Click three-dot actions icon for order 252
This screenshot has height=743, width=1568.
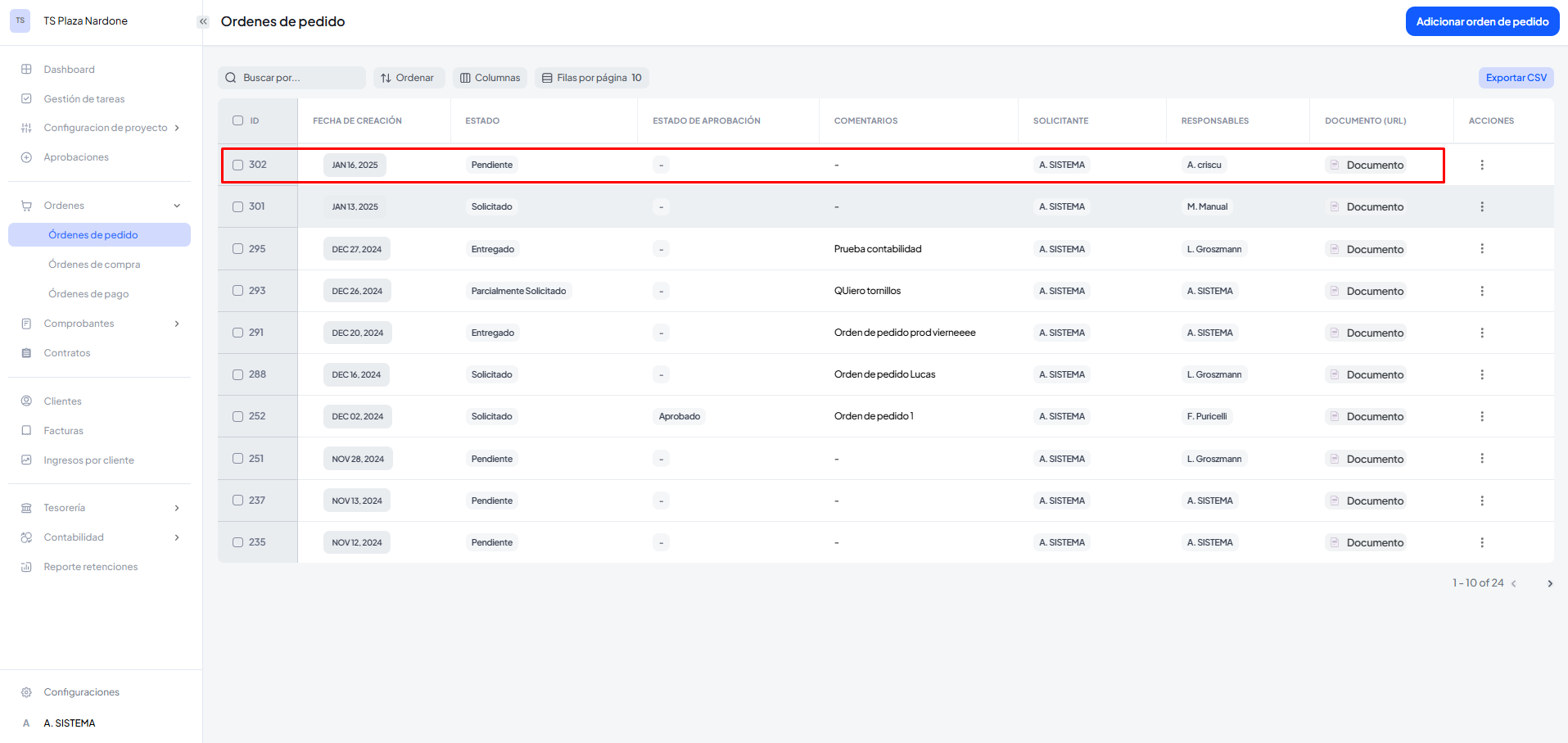coord(1481,416)
